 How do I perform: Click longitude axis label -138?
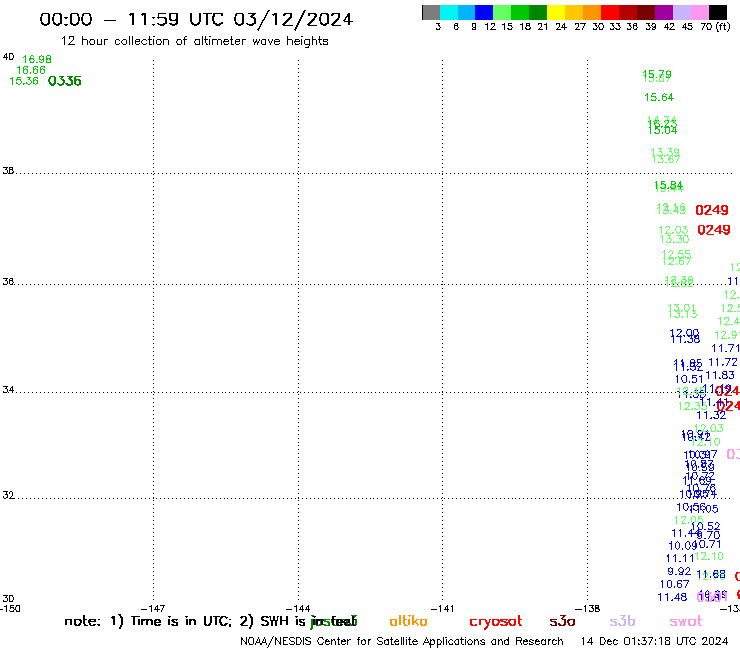click(588, 609)
